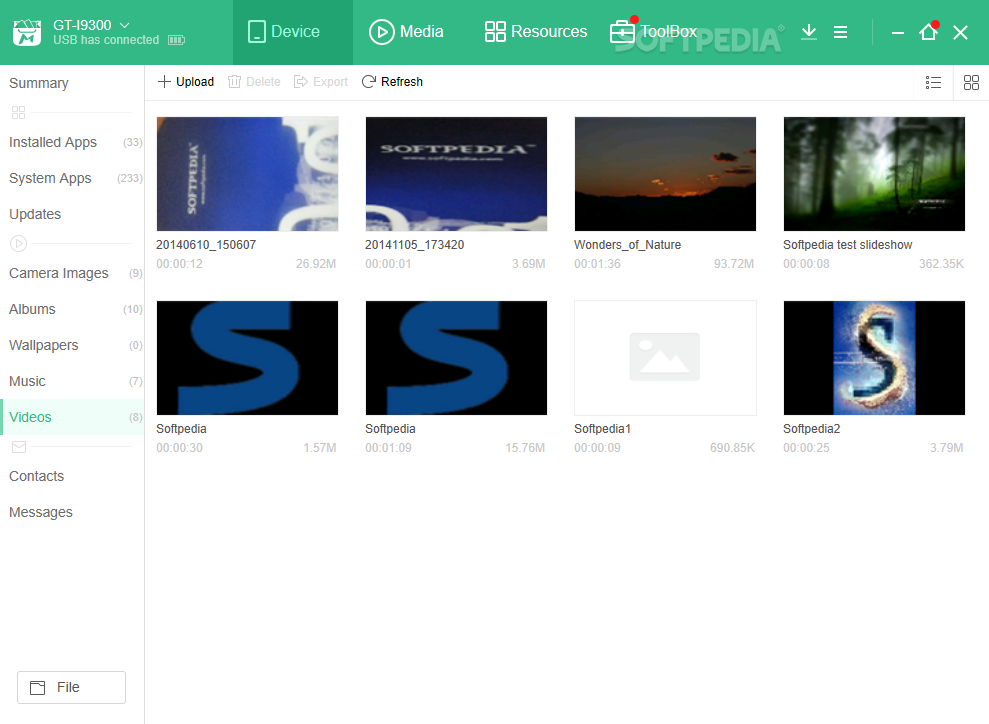Open Camera Images section

[72, 274]
